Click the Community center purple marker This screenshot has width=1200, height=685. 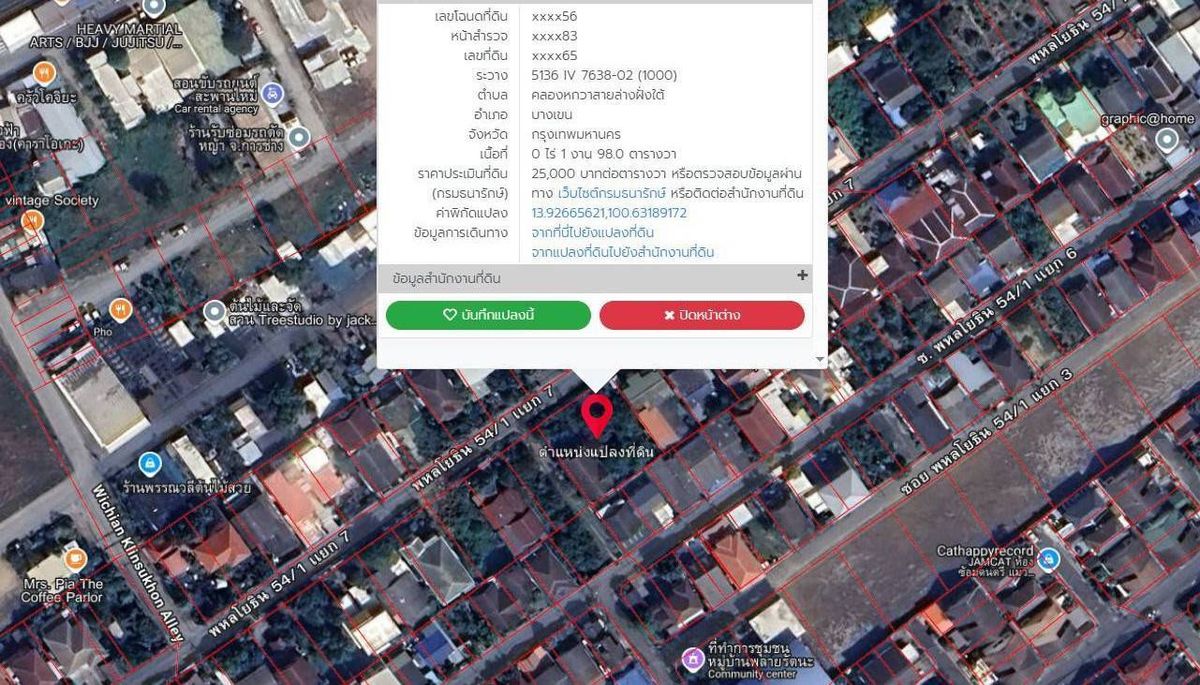point(692,659)
